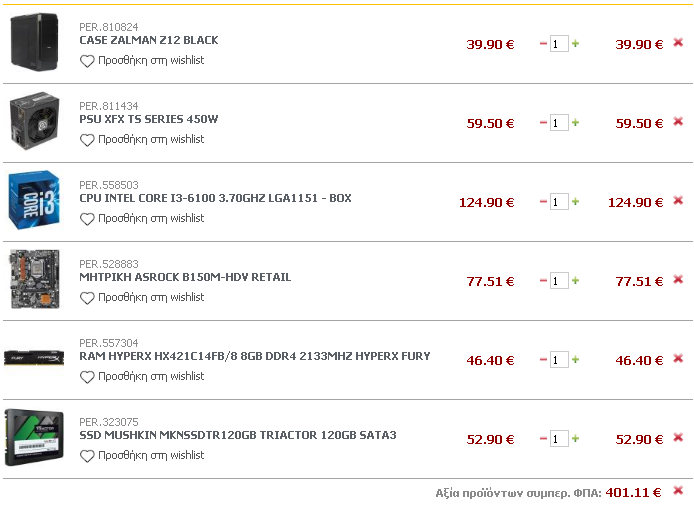
Task: Click quantity field for SSD Mushkin Triactor
Action: [559, 439]
